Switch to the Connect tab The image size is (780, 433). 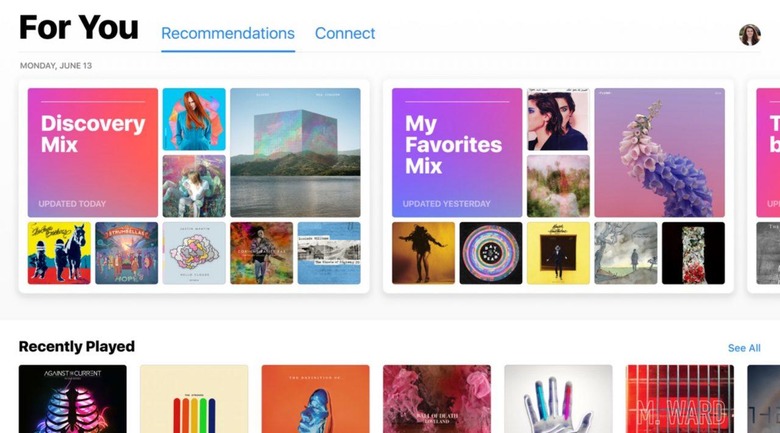tap(345, 33)
